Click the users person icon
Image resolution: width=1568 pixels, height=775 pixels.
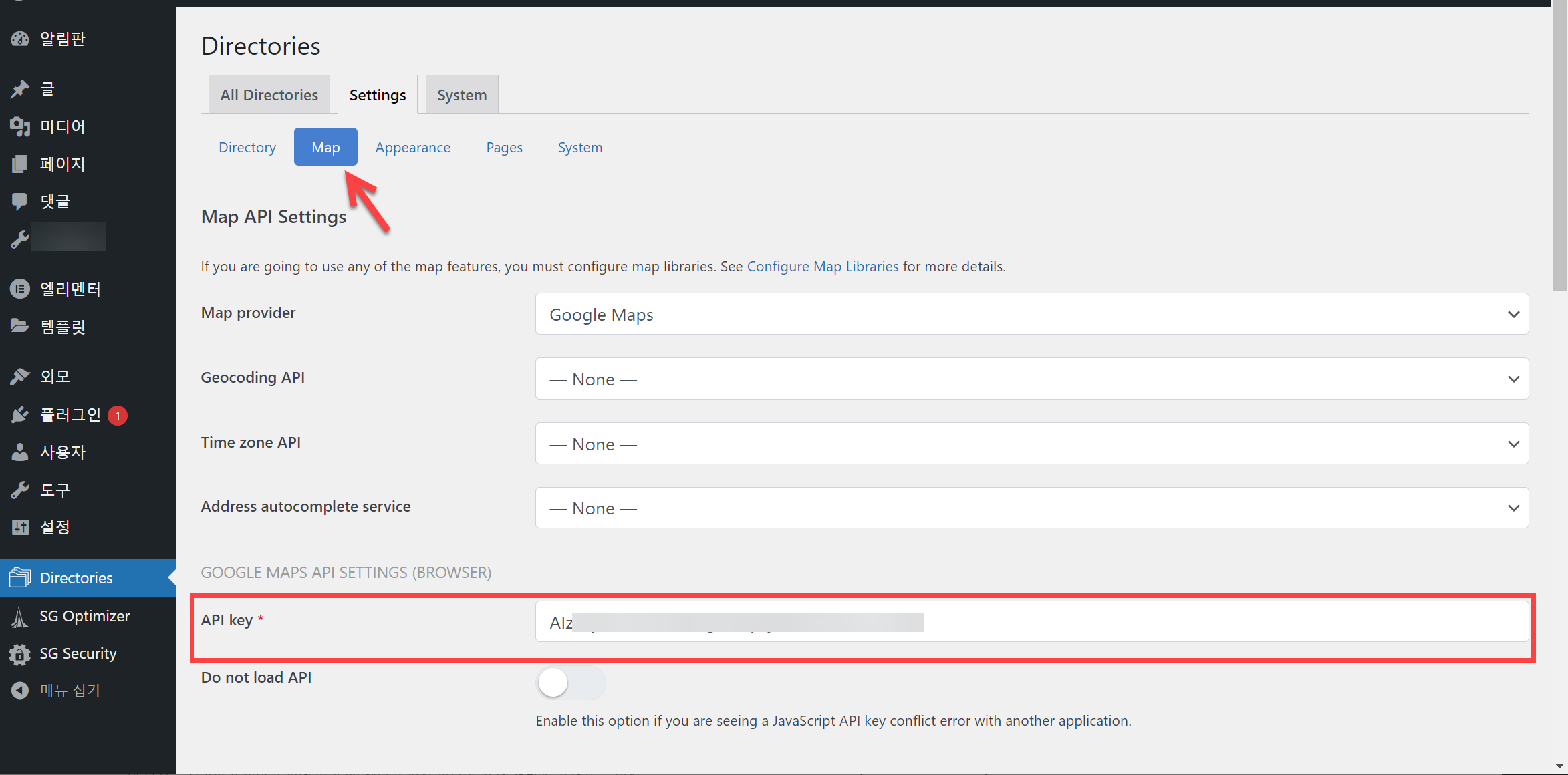(x=20, y=452)
